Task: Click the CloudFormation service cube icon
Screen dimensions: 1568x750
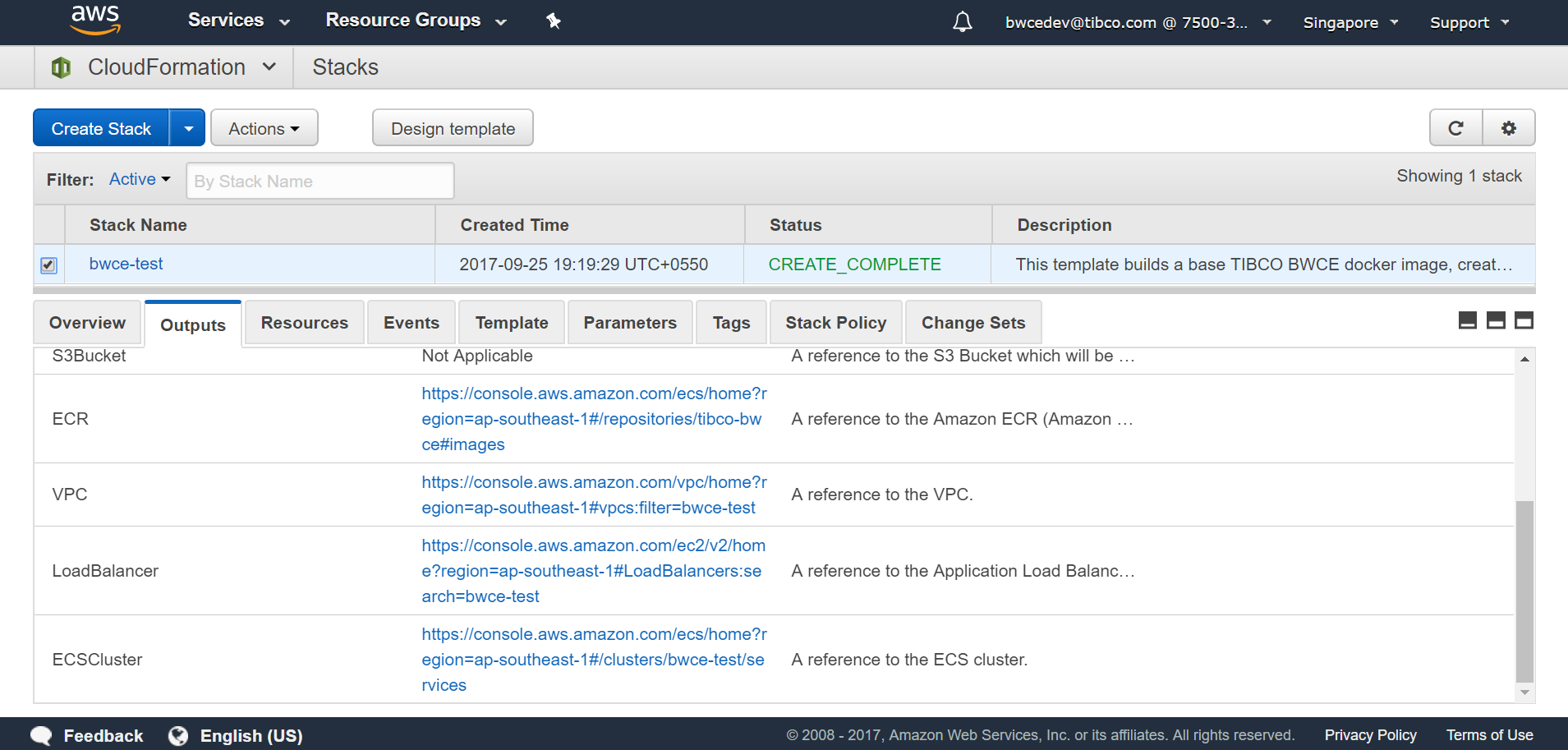Action: click(61, 67)
